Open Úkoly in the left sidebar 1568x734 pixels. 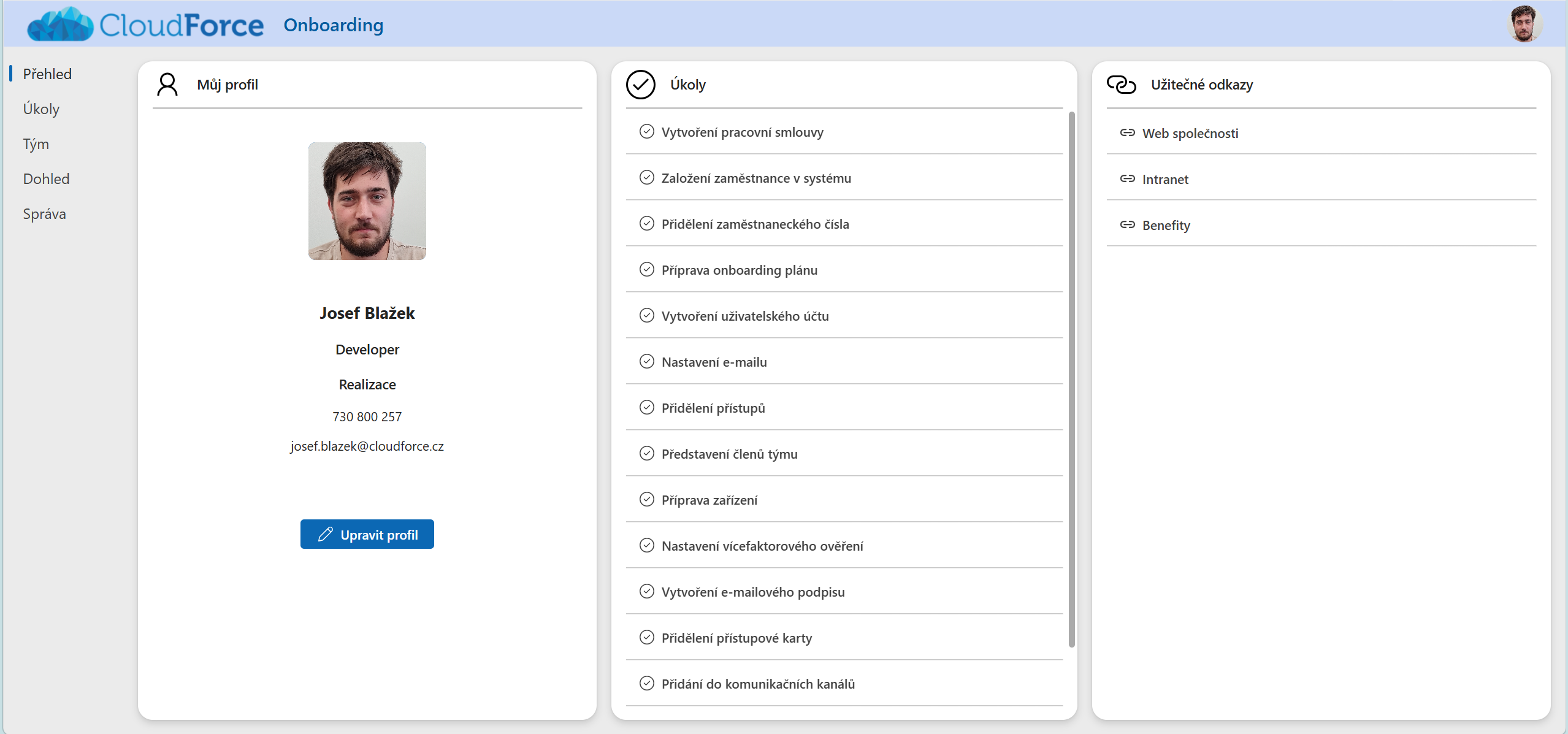click(x=41, y=109)
